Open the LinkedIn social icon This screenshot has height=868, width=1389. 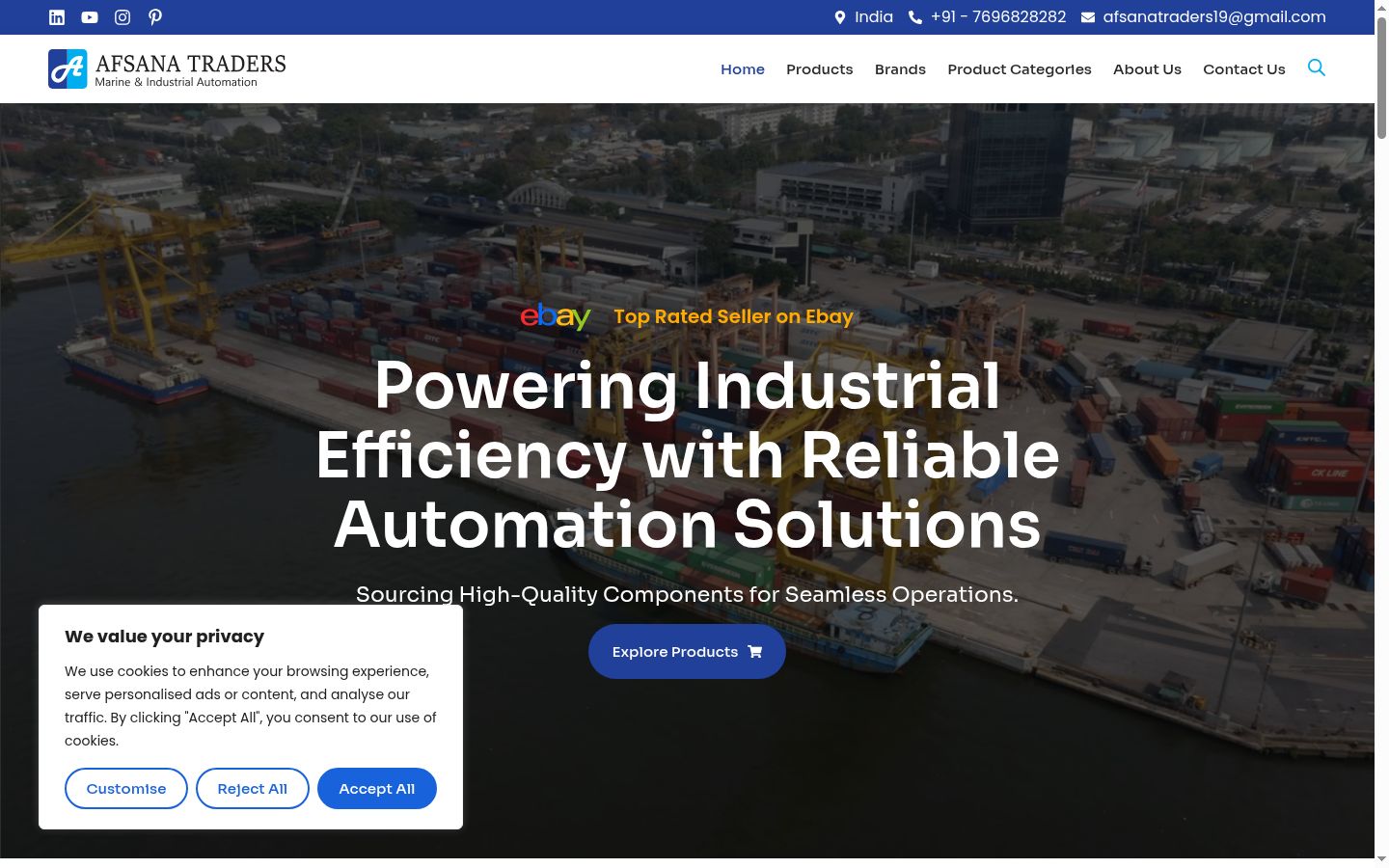pyautogui.click(x=57, y=17)
